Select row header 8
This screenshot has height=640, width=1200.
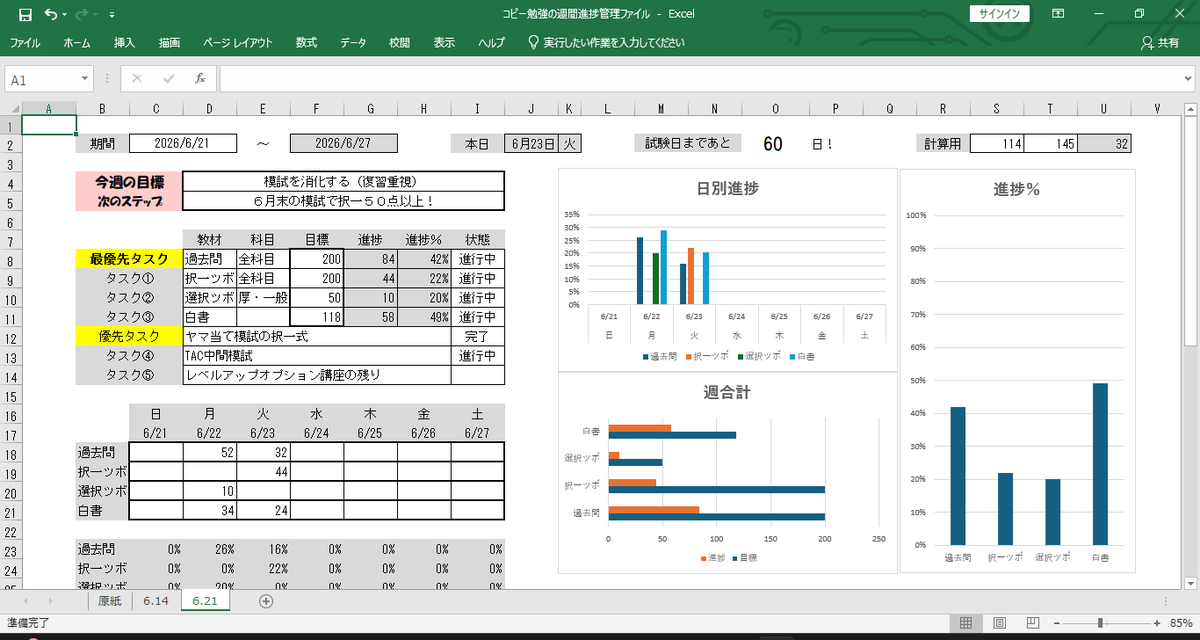point(11,259)
